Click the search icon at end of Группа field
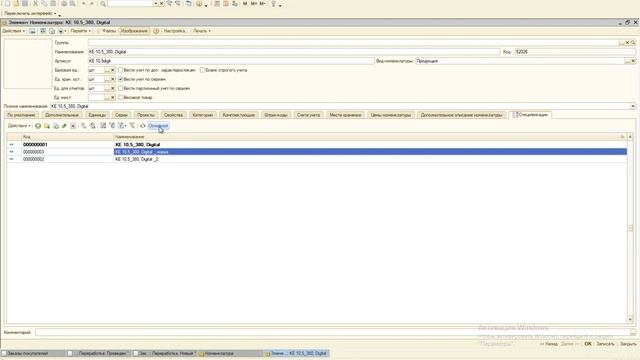This screenshot has width=640, height=360. 633,42
